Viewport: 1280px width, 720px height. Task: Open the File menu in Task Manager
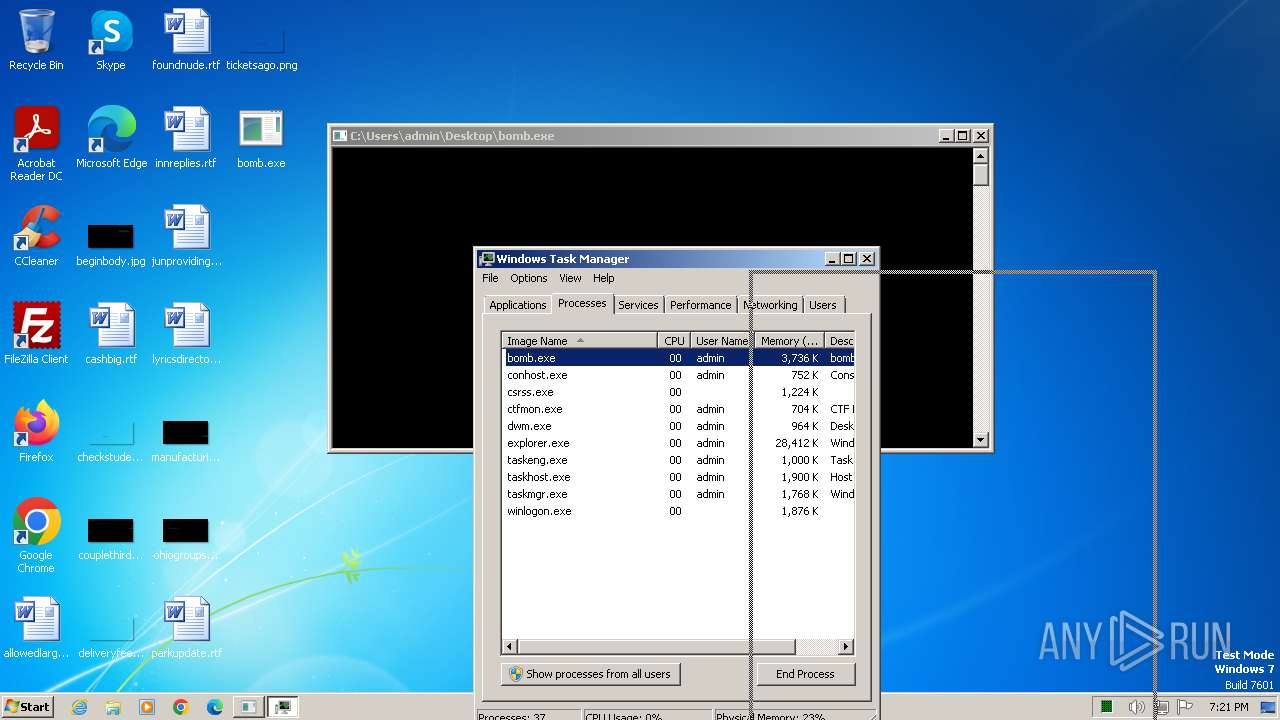coord(490,278)
